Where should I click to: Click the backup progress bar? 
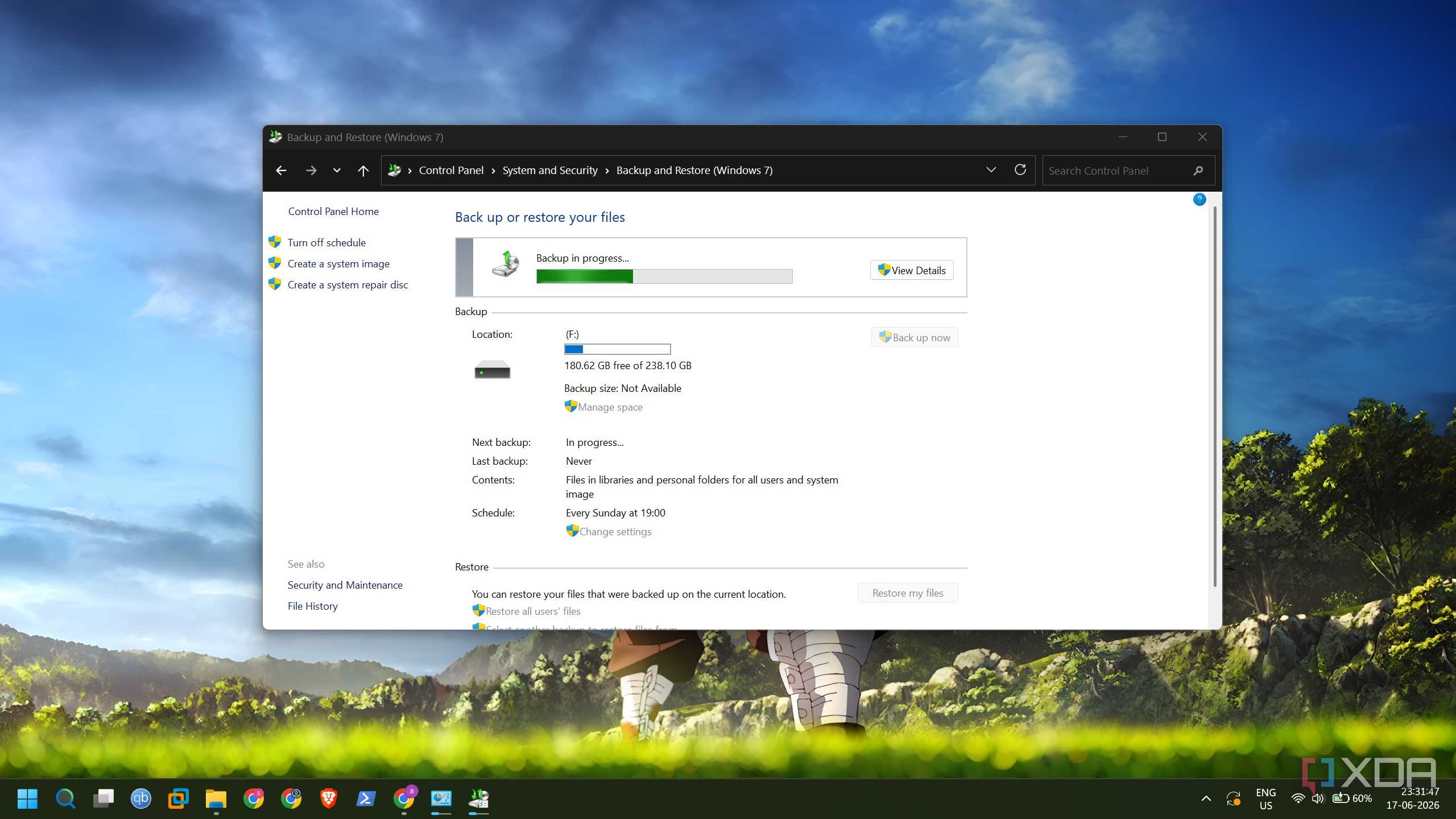click(664, 276)
